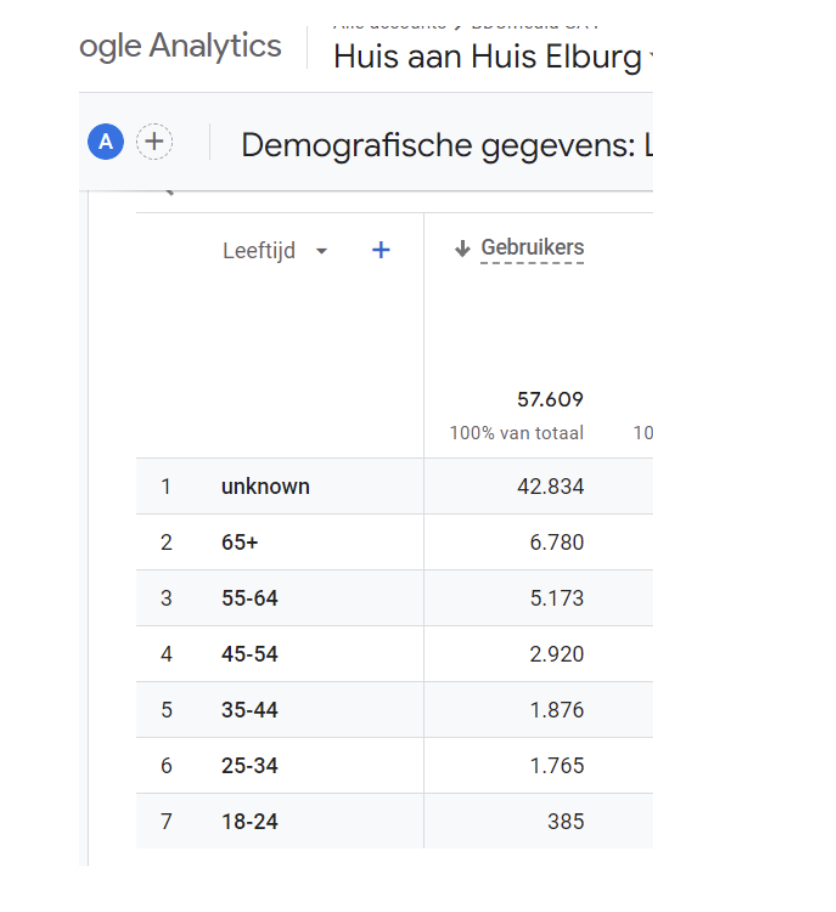Image resolution: width=836 pixels, height=912 pixels.
Task: Select the 65+ age row
Action: (x=394, y=542)
